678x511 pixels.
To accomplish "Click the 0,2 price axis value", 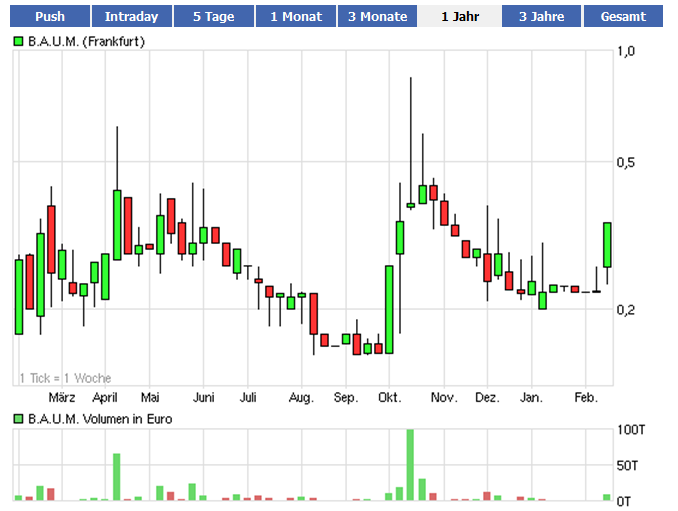I will pos(626,310).
